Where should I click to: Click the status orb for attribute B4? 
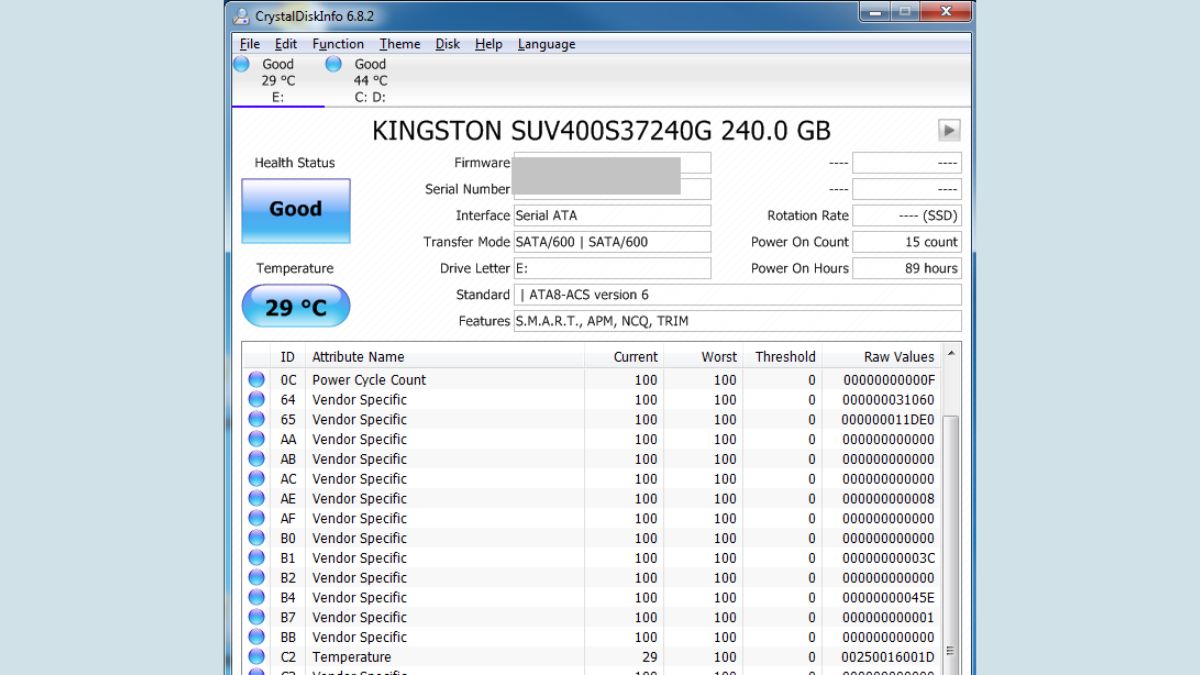tap(257, 598)
